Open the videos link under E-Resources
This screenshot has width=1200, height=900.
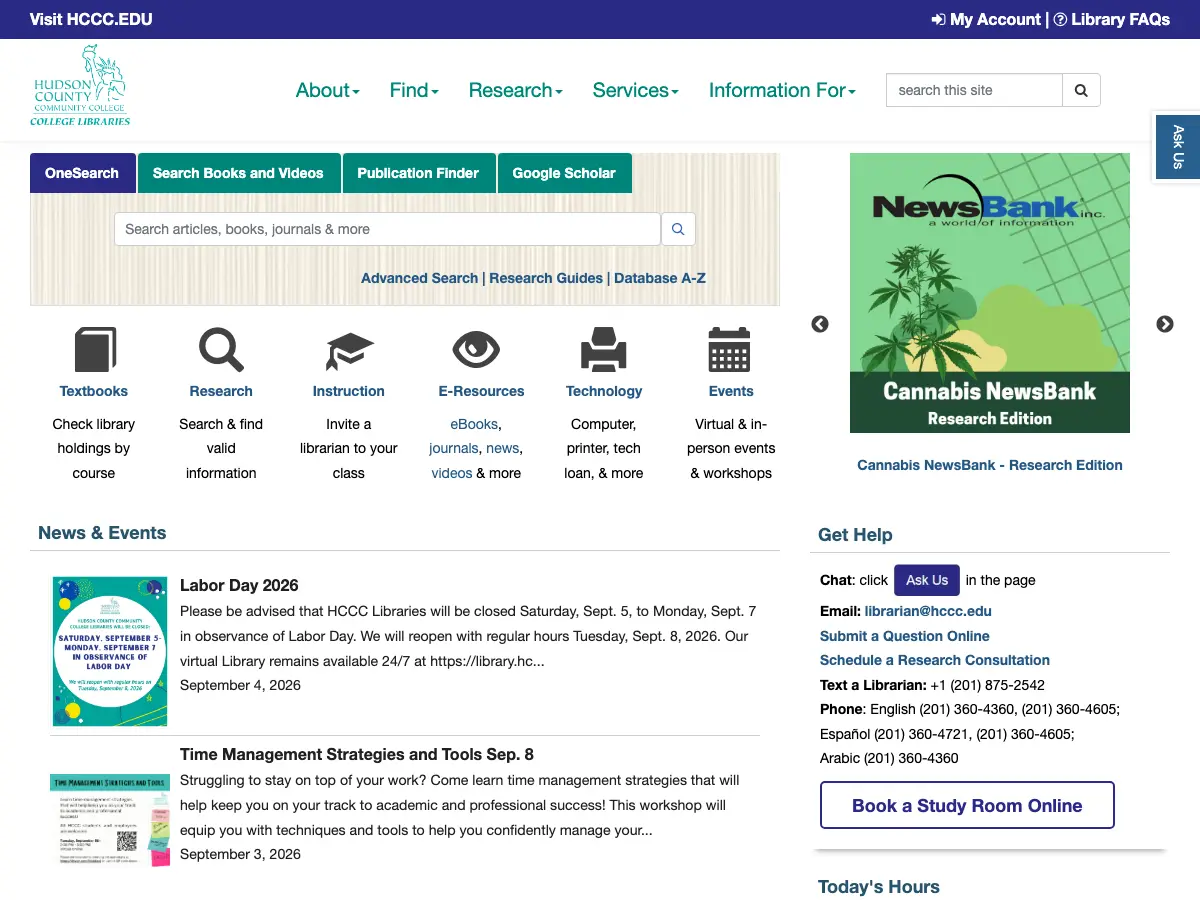tap(452, 473)
